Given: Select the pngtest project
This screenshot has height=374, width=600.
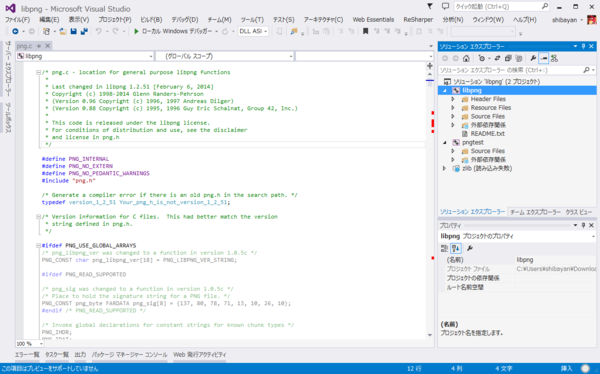Looking at the screenshot, I should [473, 142].
